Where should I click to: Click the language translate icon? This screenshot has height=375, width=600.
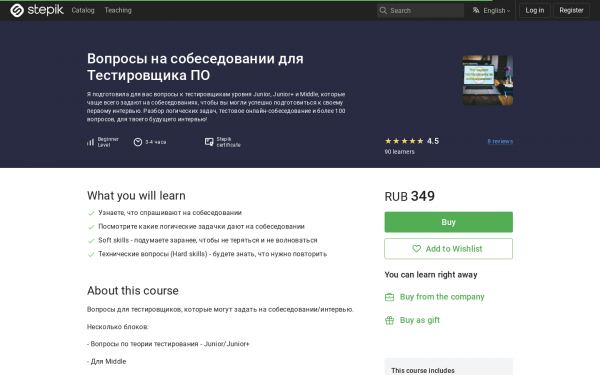[x=476, y=10]
